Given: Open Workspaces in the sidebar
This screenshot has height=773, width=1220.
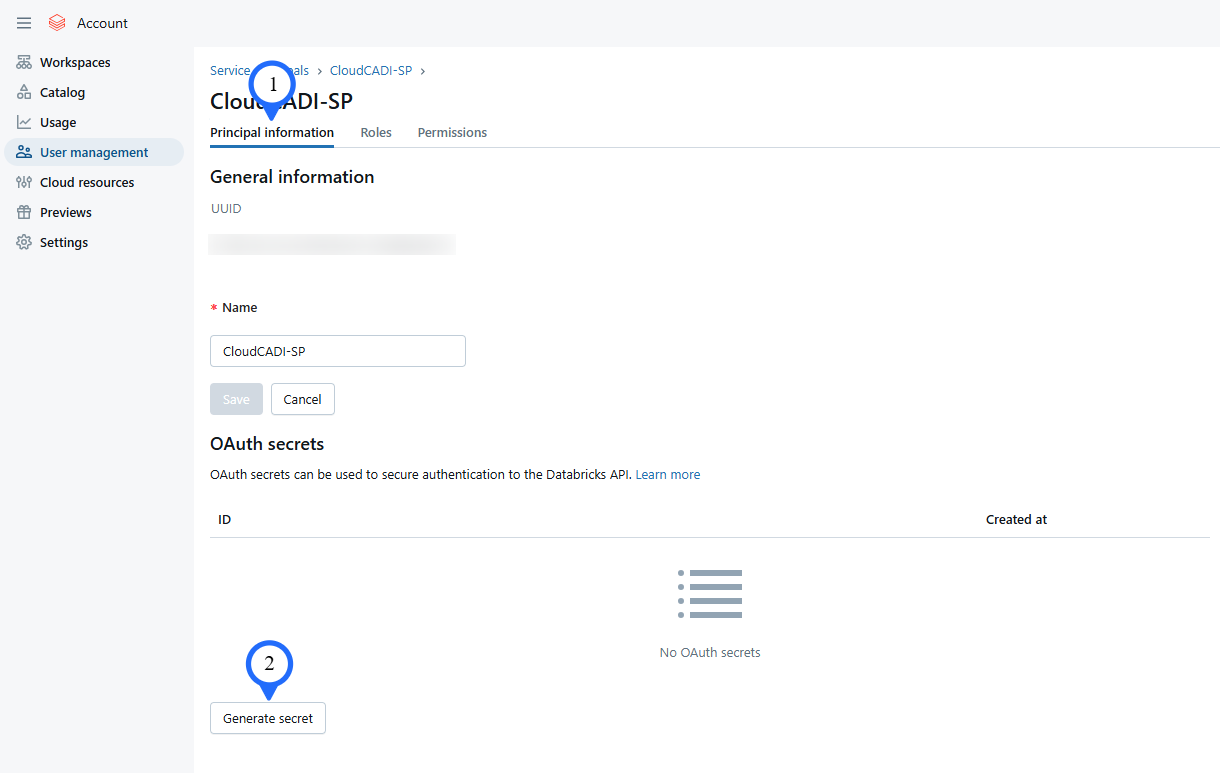Looking at the screenshot, I should point(75,62).
